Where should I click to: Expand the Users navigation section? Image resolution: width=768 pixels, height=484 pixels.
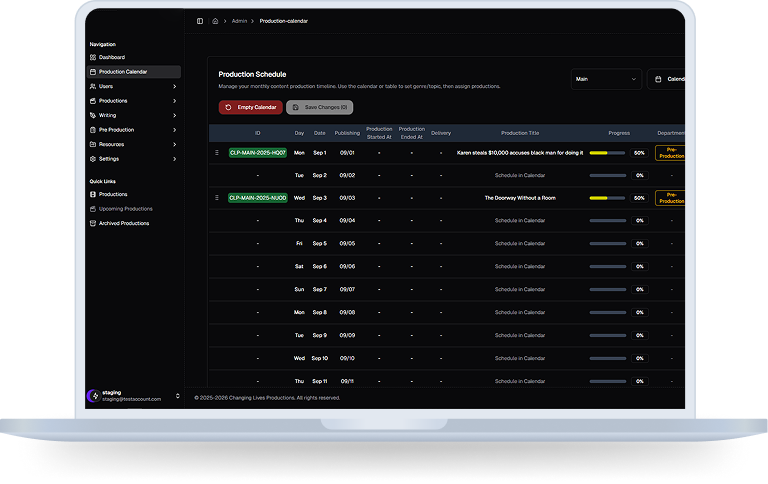(174, 86)
